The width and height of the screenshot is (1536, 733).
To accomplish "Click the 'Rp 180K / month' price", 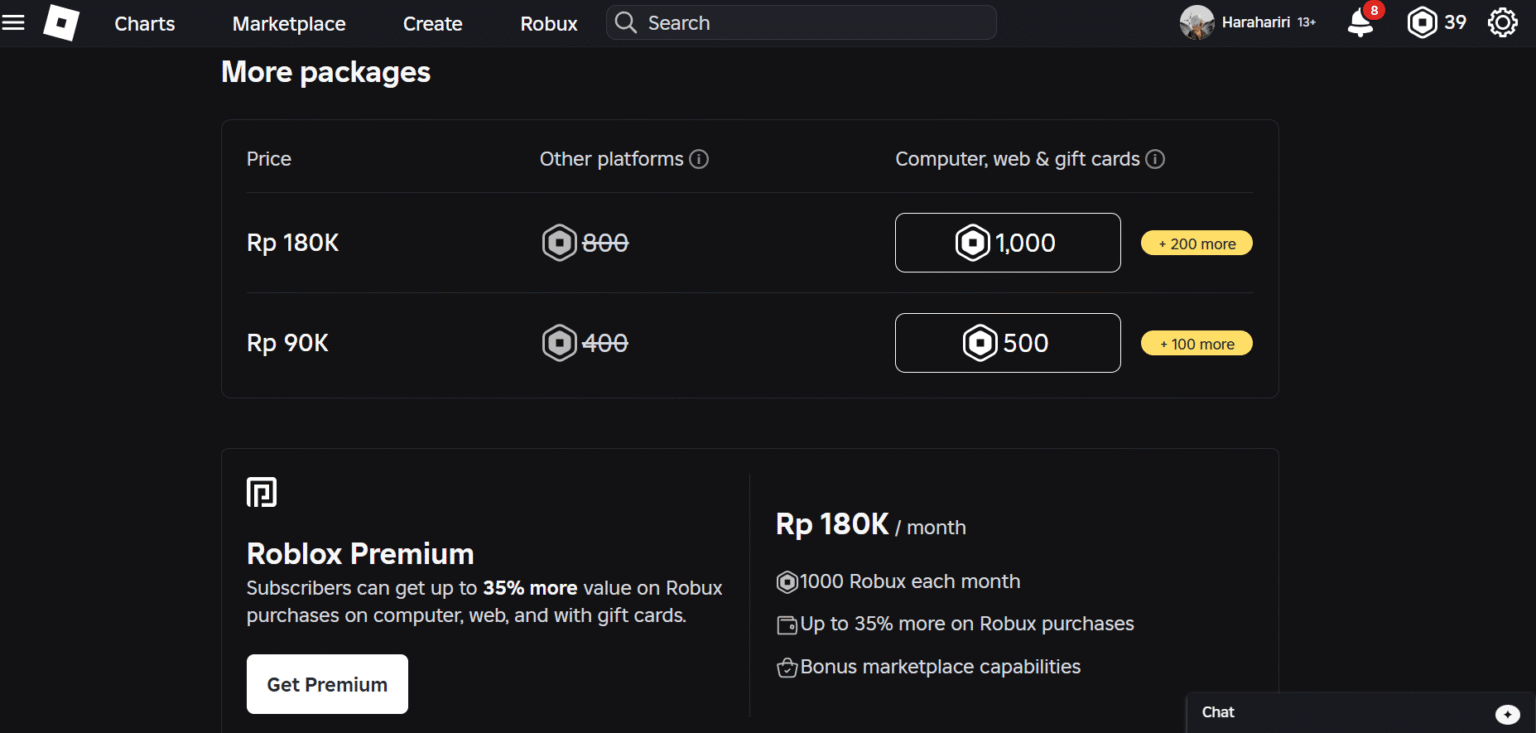I will 871,525.
